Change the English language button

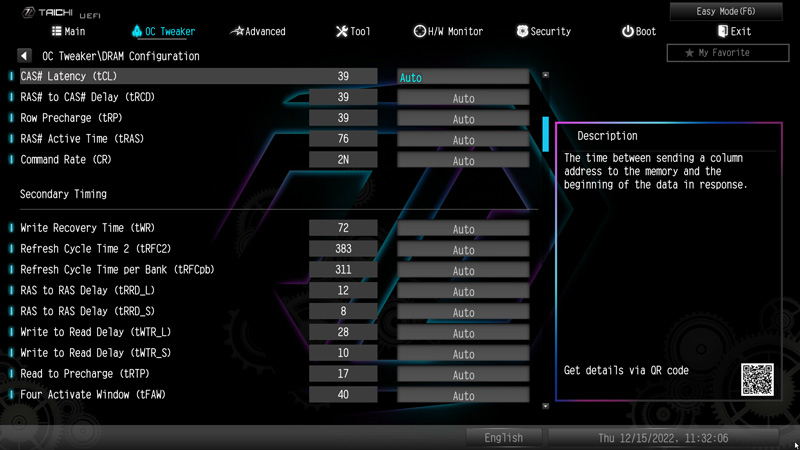[503, 438]
